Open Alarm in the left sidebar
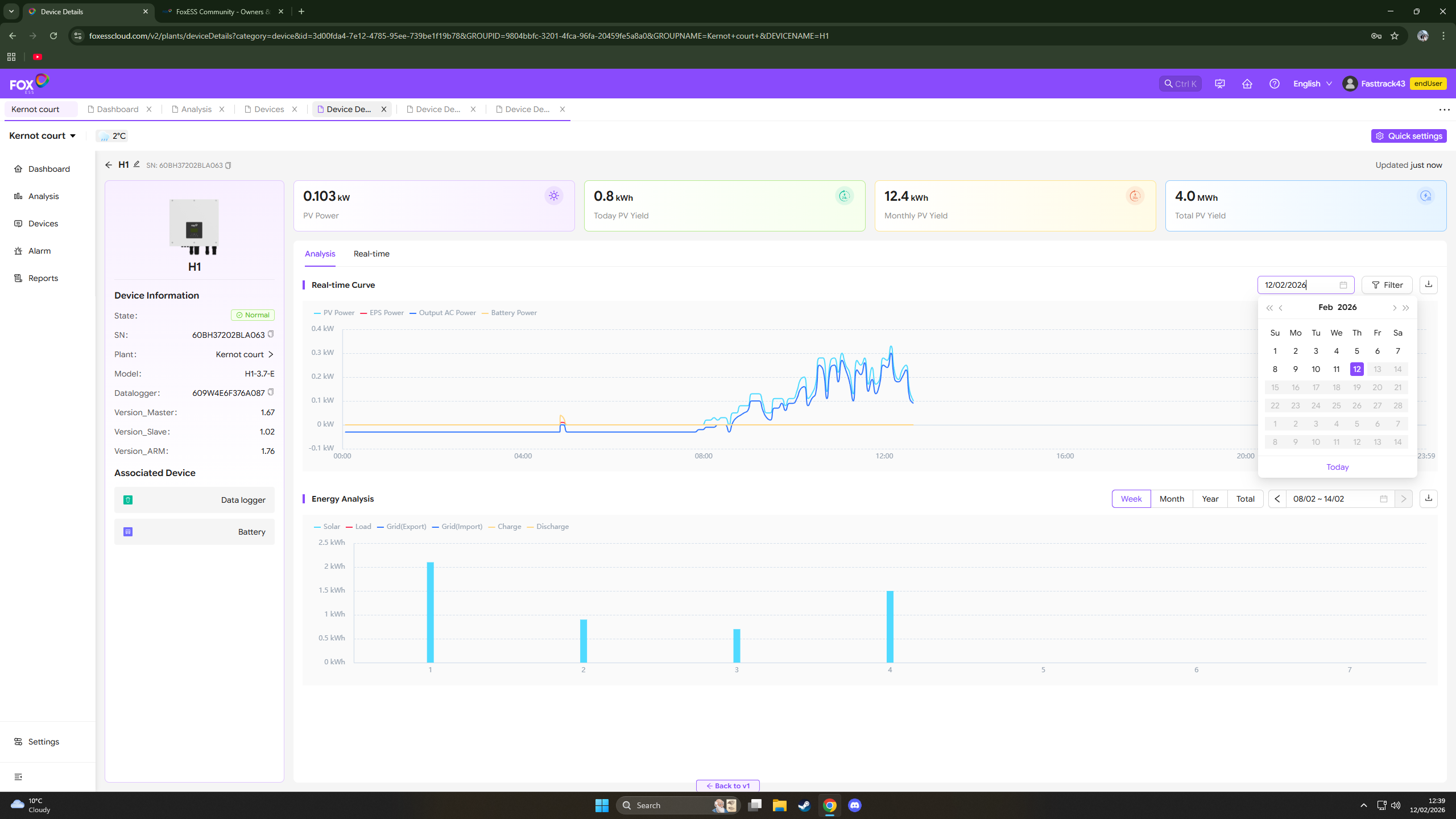 tap(39, 251)
